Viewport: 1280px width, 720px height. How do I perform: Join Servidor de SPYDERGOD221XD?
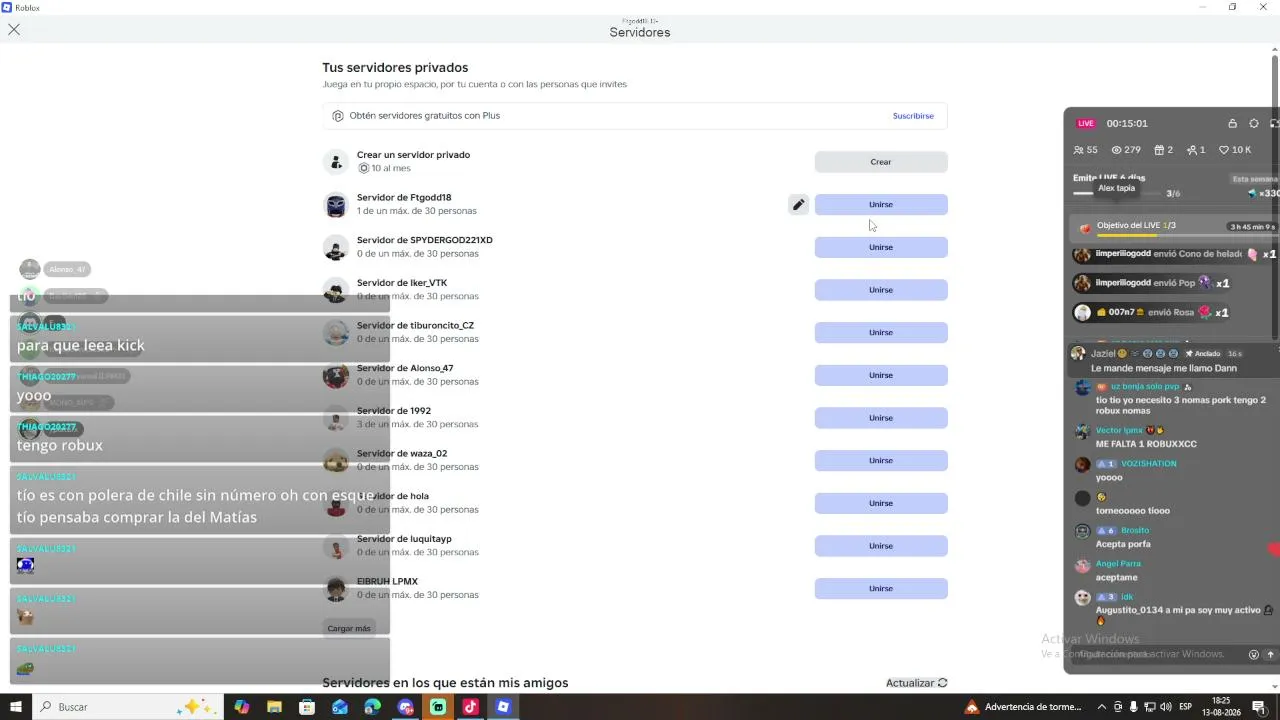[881, 247]
